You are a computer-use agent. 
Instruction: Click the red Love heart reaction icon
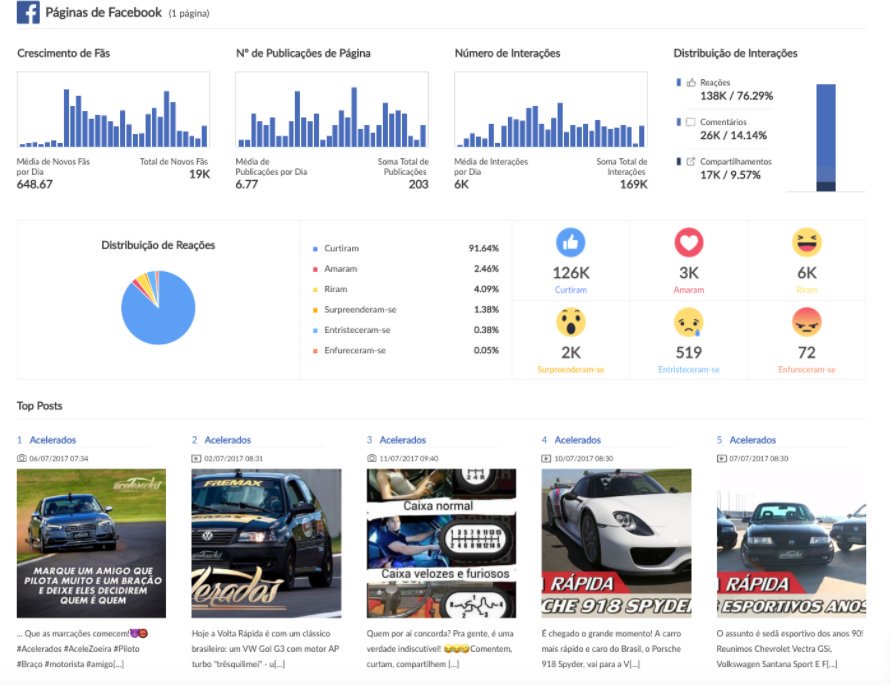coord(689,242)
